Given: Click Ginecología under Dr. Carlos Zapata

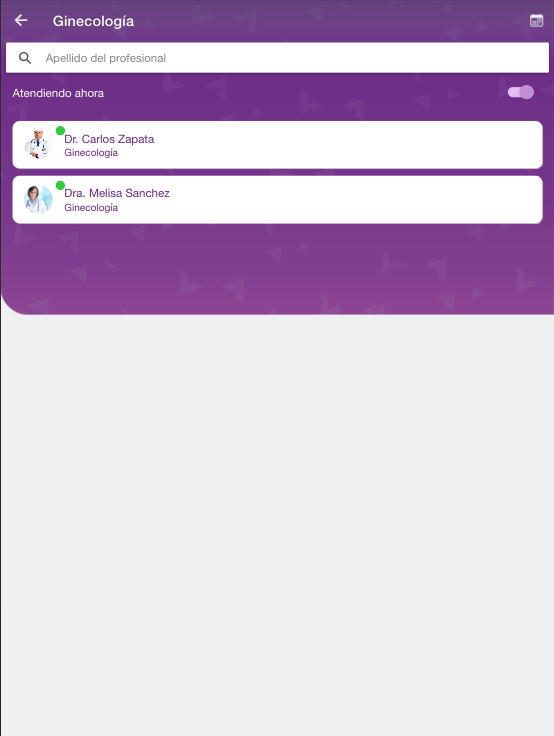Looking at the screenshot, I should 91,153.
